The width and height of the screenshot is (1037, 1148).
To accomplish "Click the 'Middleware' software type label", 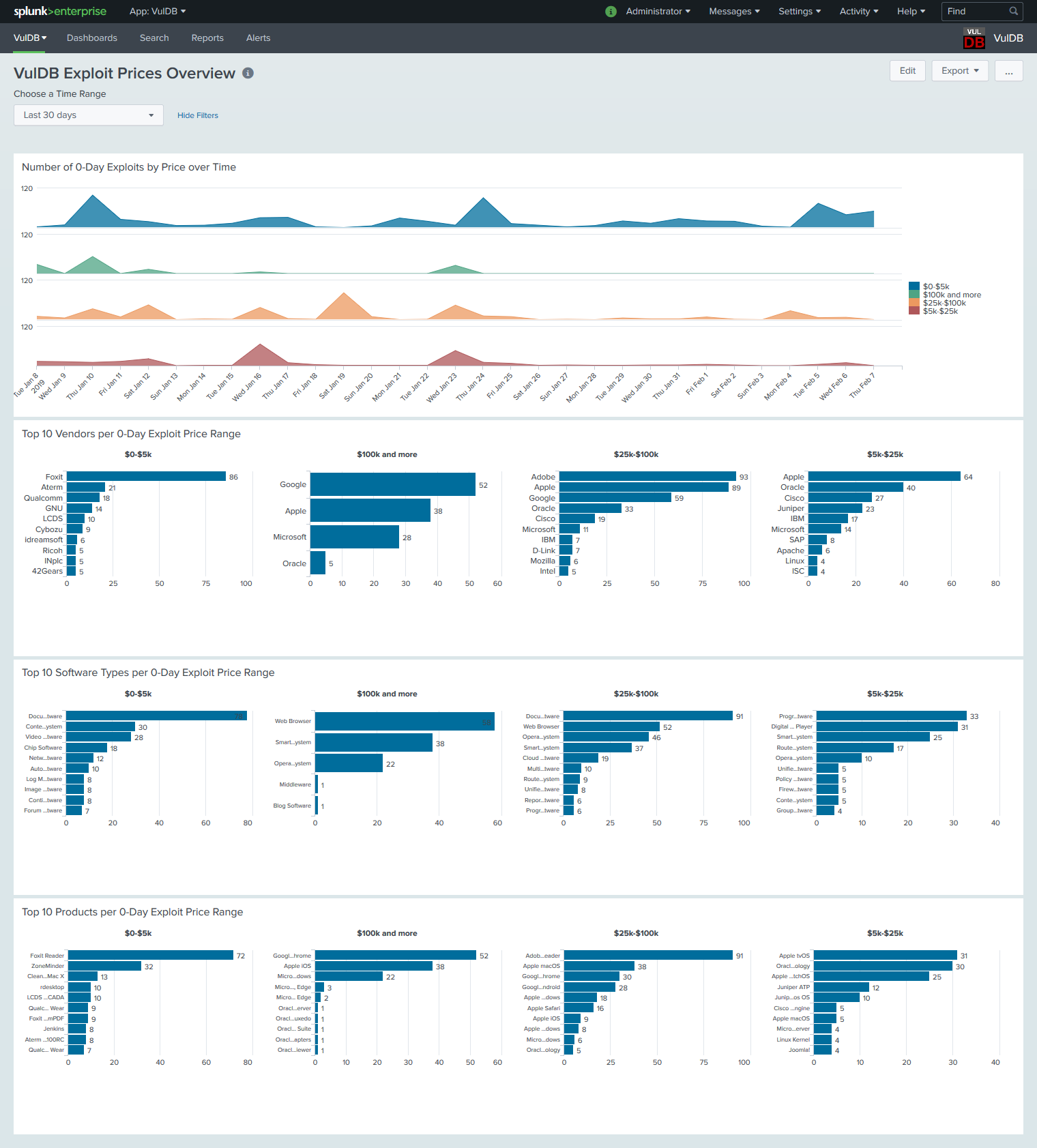I will point(295,784).
